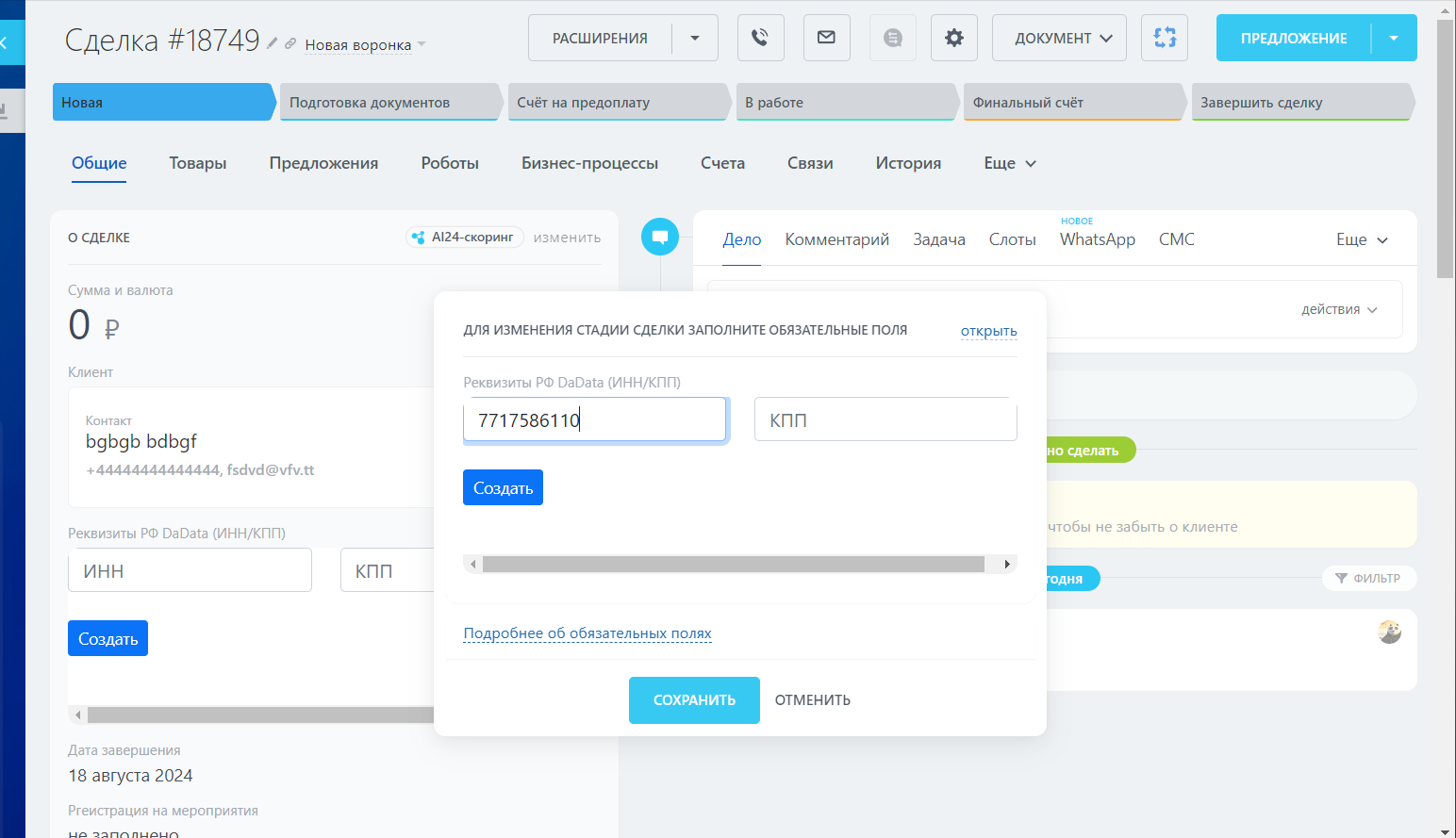Focus the КПП field in the dialog
Viewport: 1456px width, 838px height.
[x=885, y=419]
